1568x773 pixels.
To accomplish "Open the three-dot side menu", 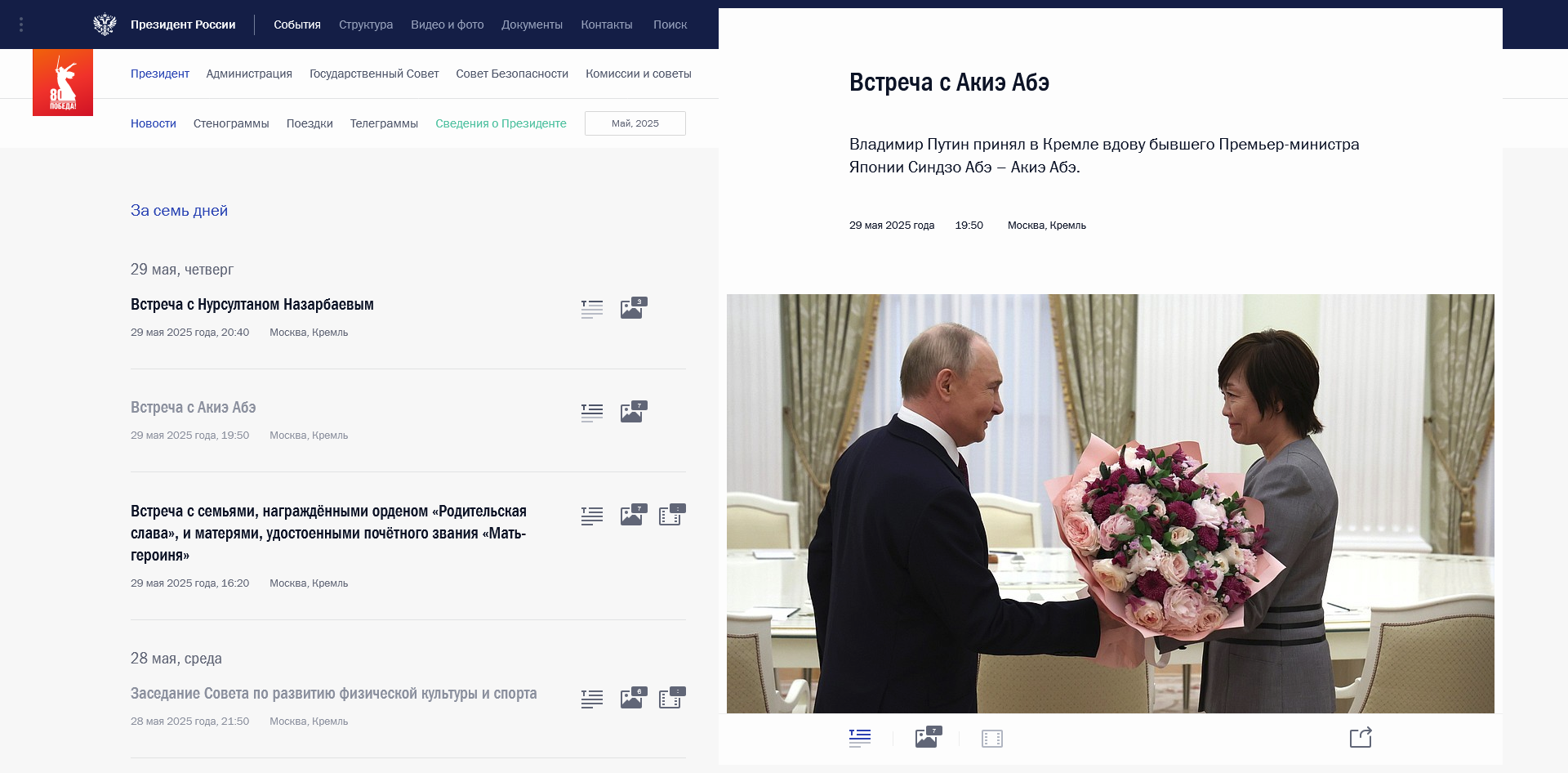I will (x=21, y=25).
